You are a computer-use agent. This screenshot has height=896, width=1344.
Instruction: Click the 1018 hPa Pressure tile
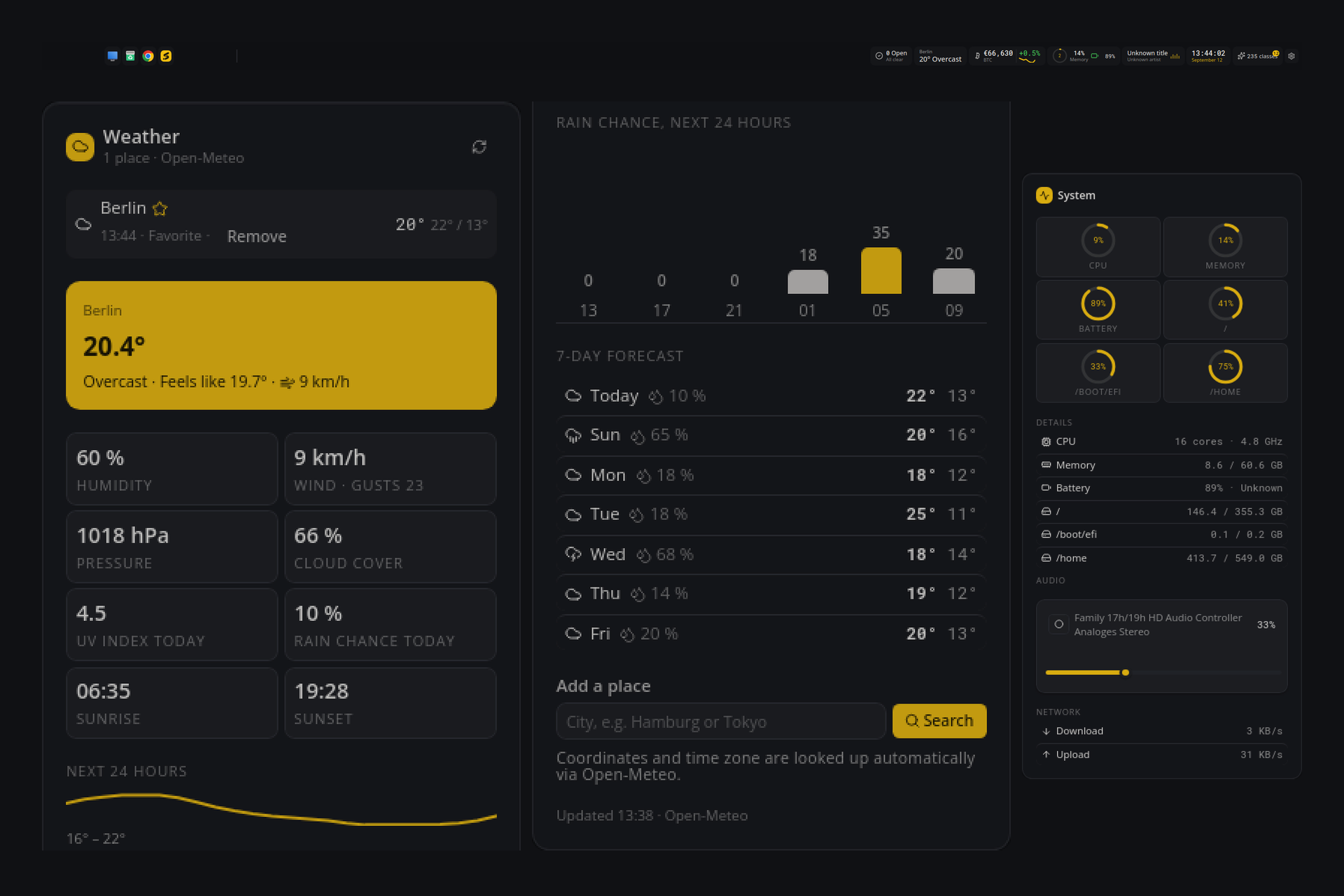(x=172, y=547)
